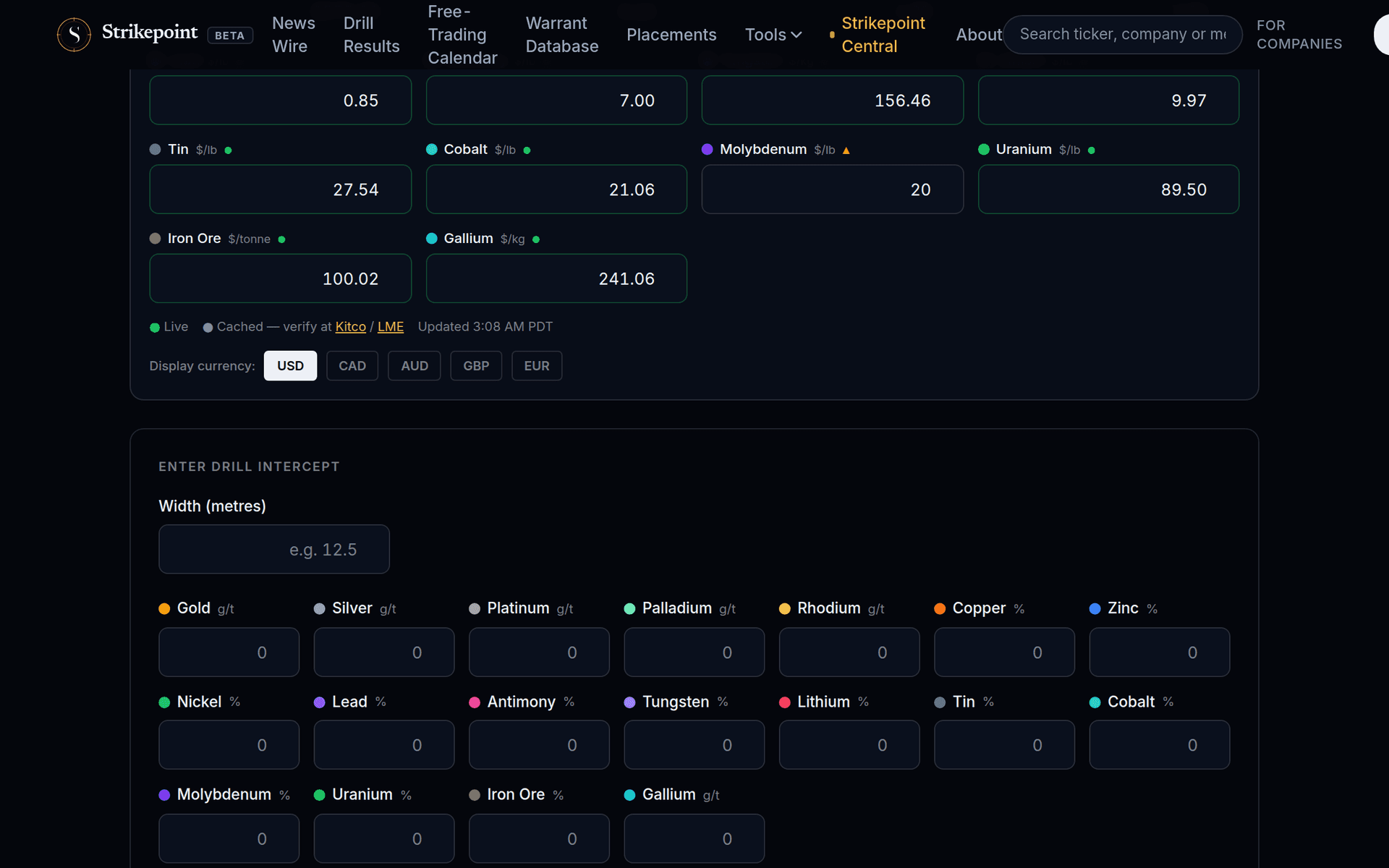Click the Nickel % grade field
Image resolution: width=1389 pixels, height=868 pixels.
click(x=229, y=745)
